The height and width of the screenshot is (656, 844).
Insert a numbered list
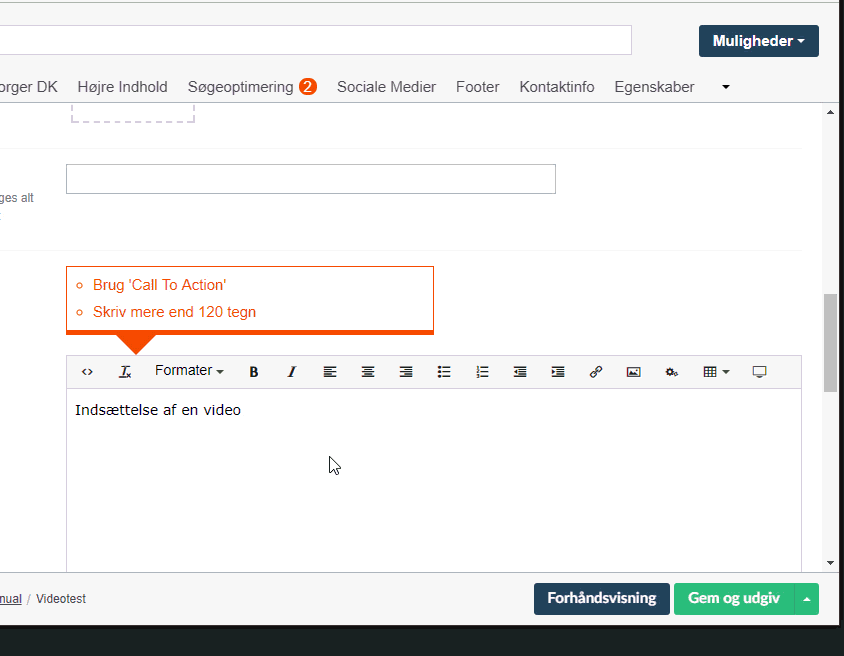coord(482,372)
